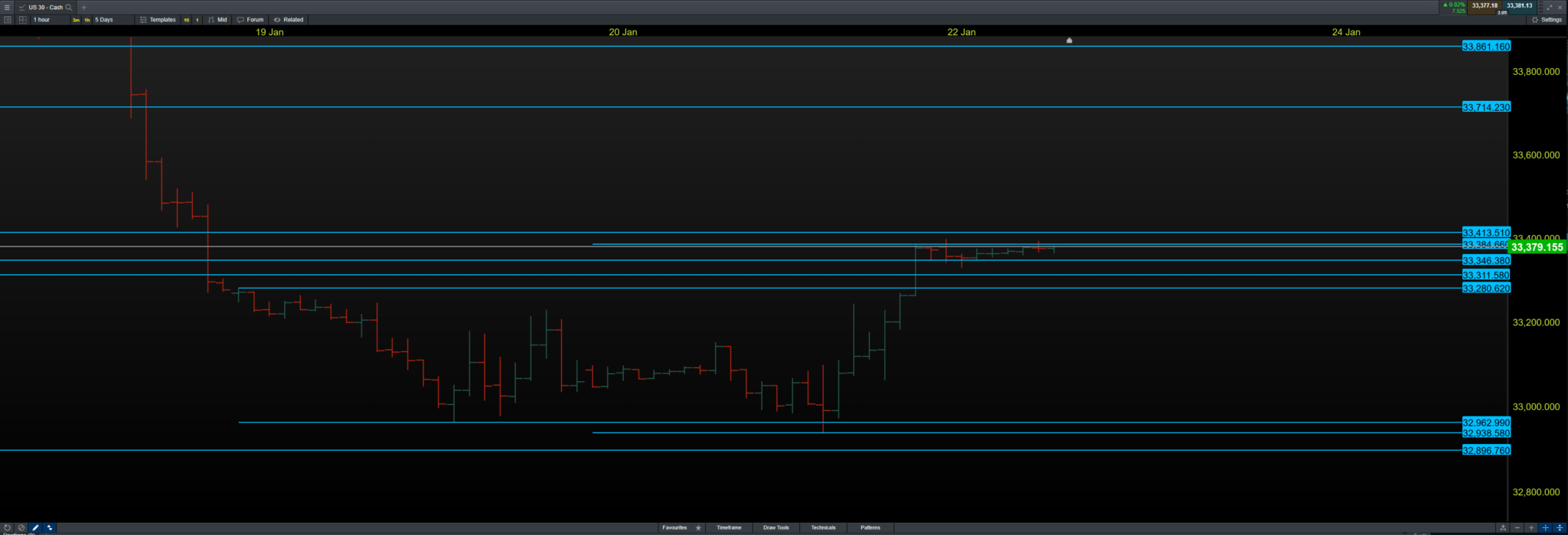
Task: Open the 5 Days range dropdown
Action: (113, 20)
